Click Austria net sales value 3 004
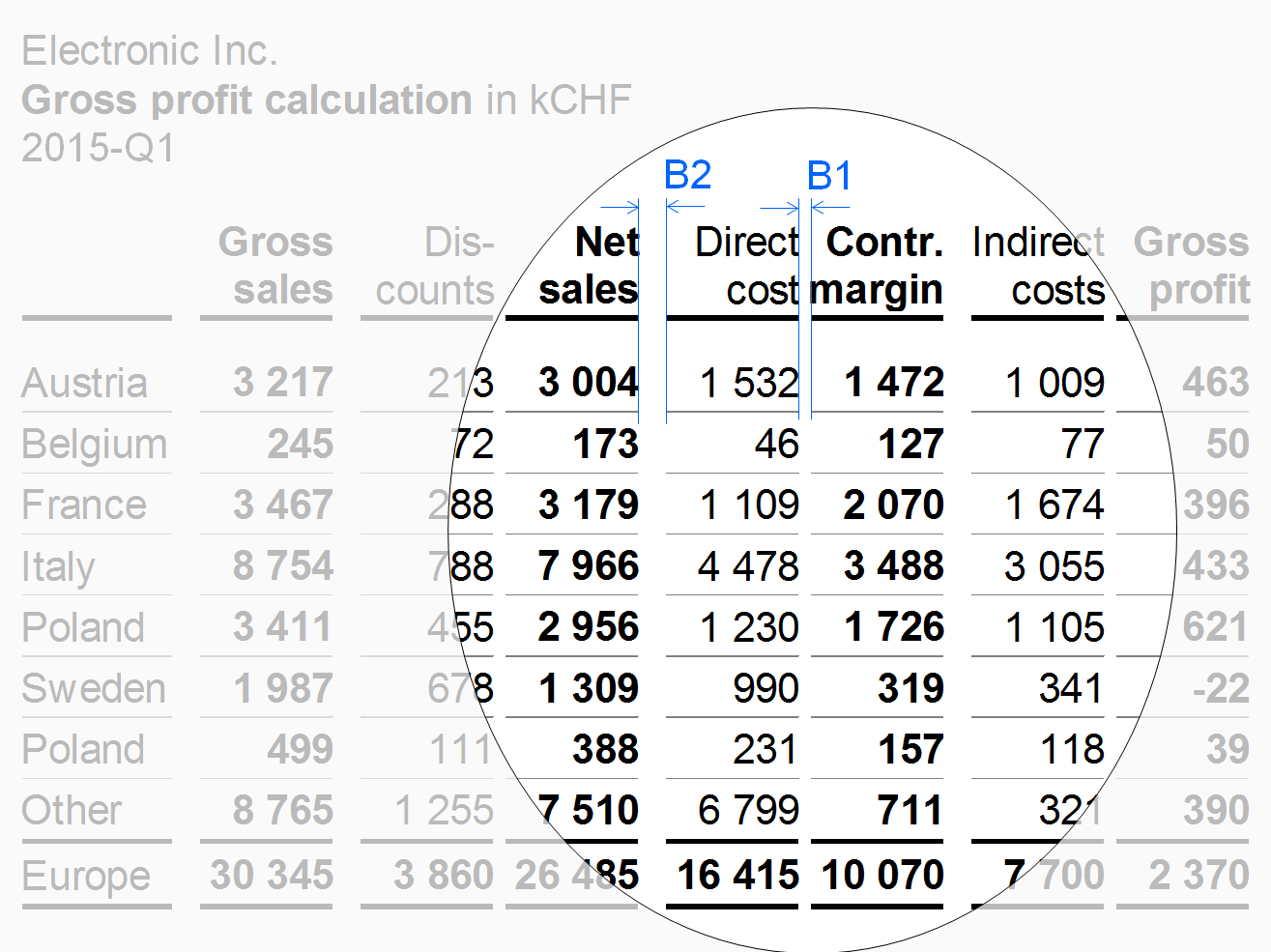 (x=589, y=382)
